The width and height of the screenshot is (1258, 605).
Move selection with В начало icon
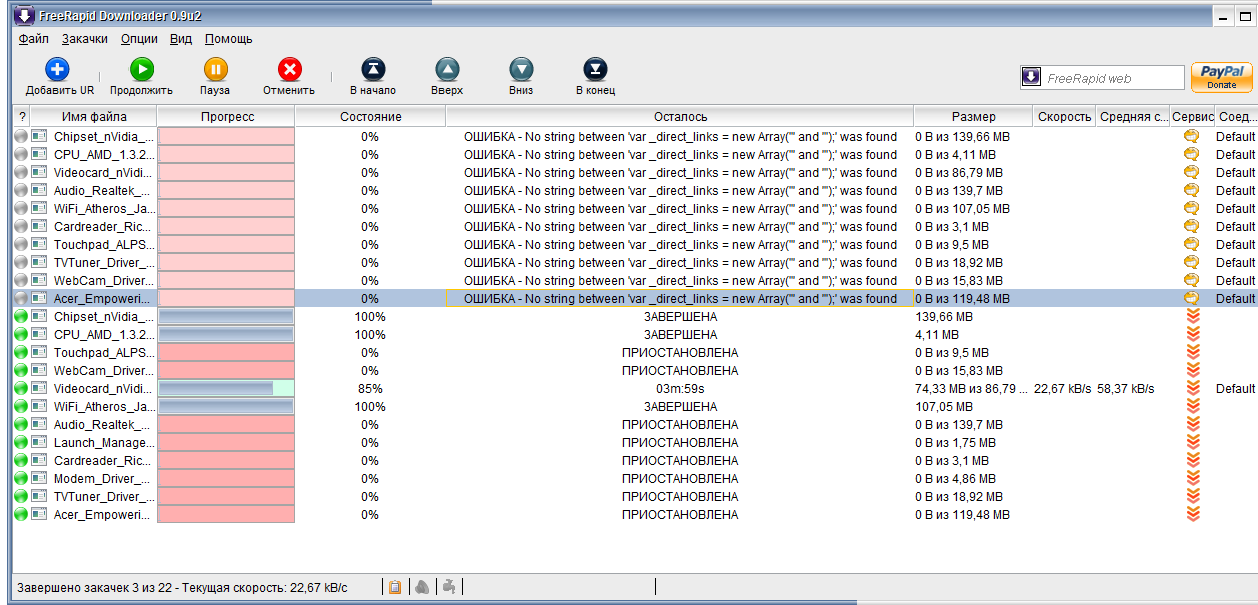[x=372, y=70]
